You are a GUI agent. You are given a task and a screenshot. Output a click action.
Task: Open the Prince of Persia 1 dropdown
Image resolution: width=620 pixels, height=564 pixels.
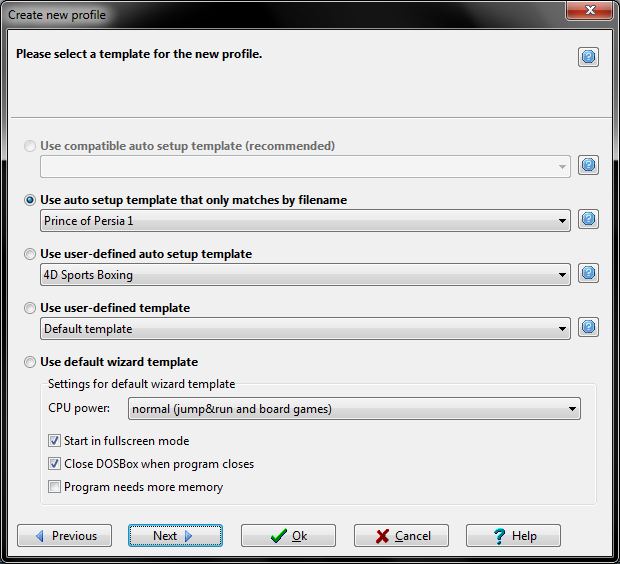305,220
